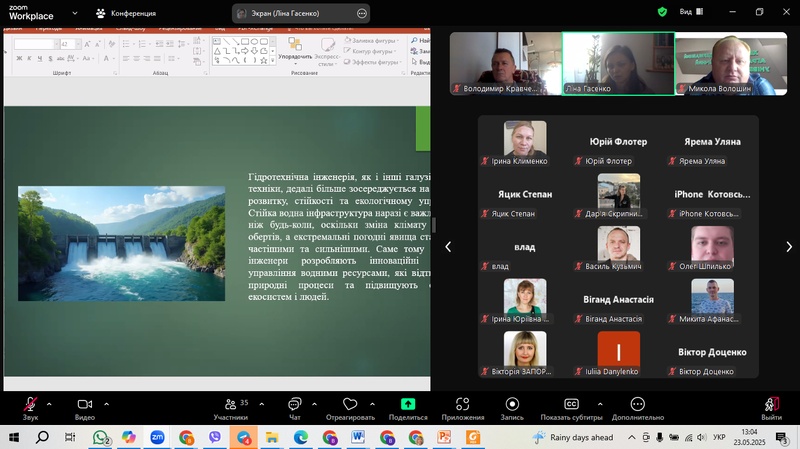This screenshot has width=800, height=449.
Task: Show hidden system tray icons chevron
Action: coord(632,437)
